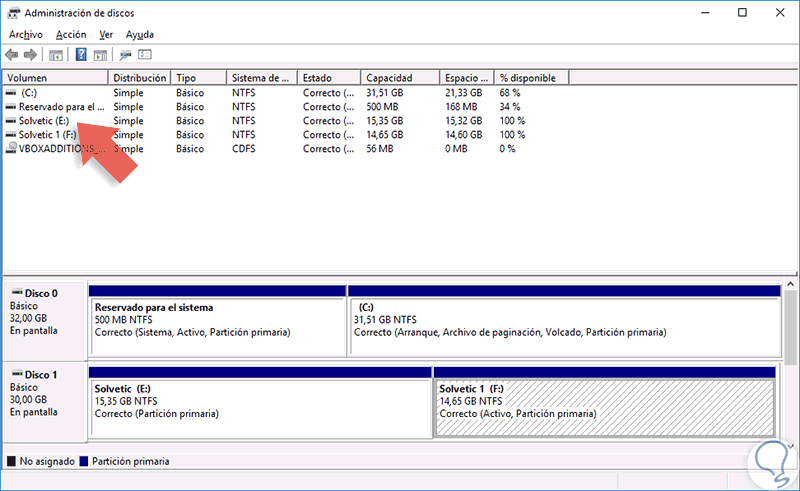Open the Archivo menu

coord(26,35)
